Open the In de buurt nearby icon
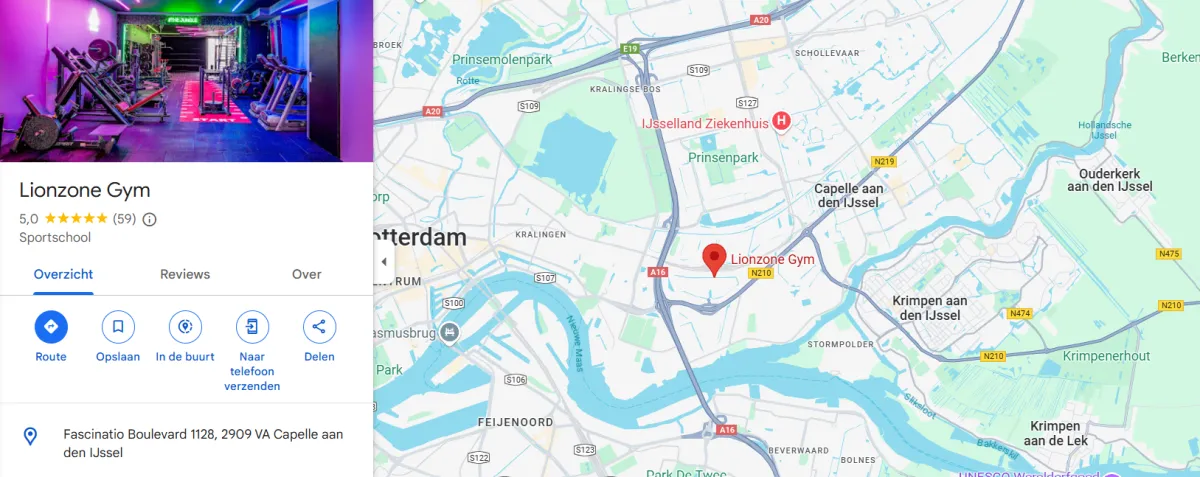The height and width of the screenshot is (477, 1200). [x=185, y=326]
